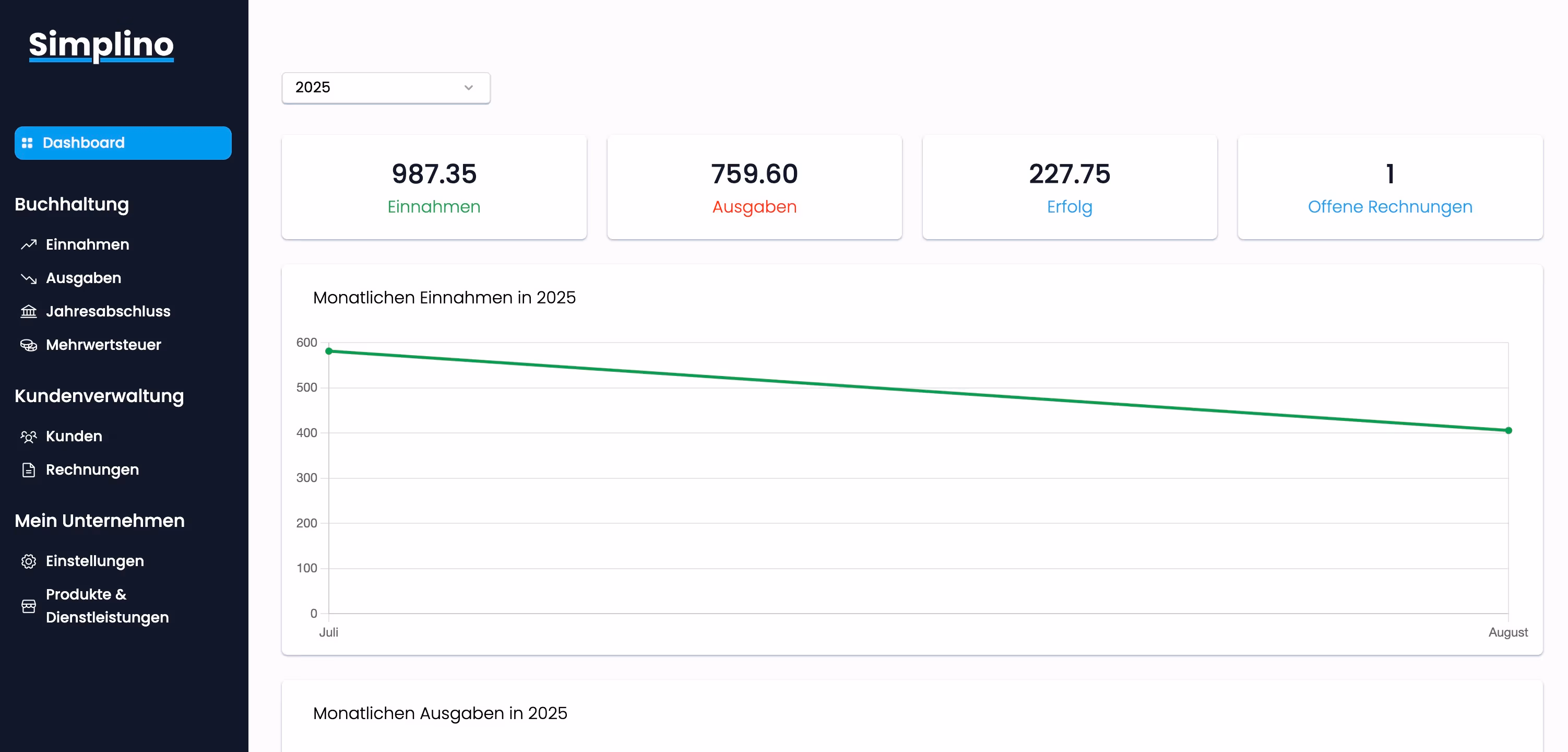
Task: Click the 987.35 Einnahmen summary card
Action: tap(433, 187)
